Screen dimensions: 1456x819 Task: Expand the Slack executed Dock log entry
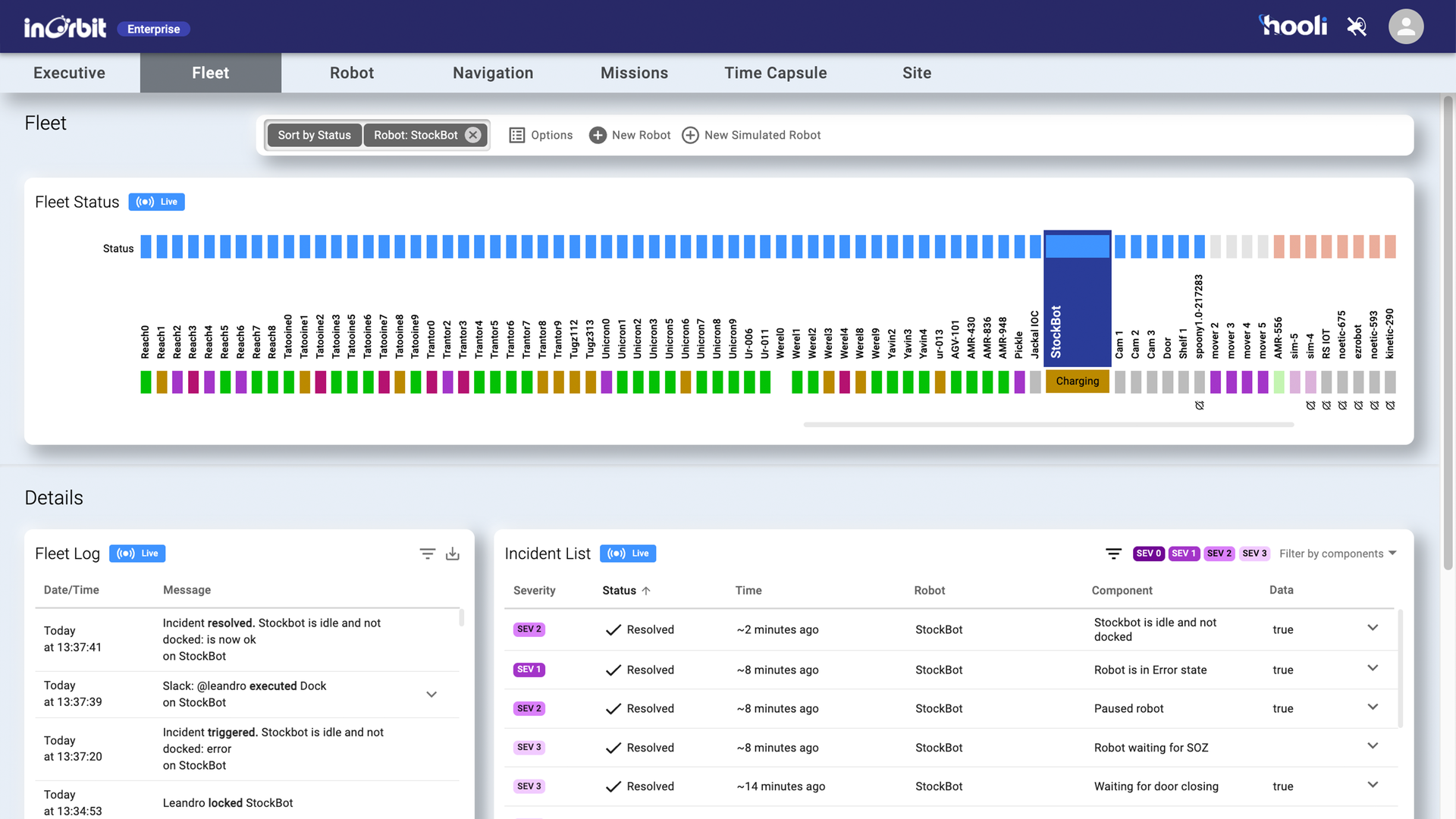click(431, 694)
